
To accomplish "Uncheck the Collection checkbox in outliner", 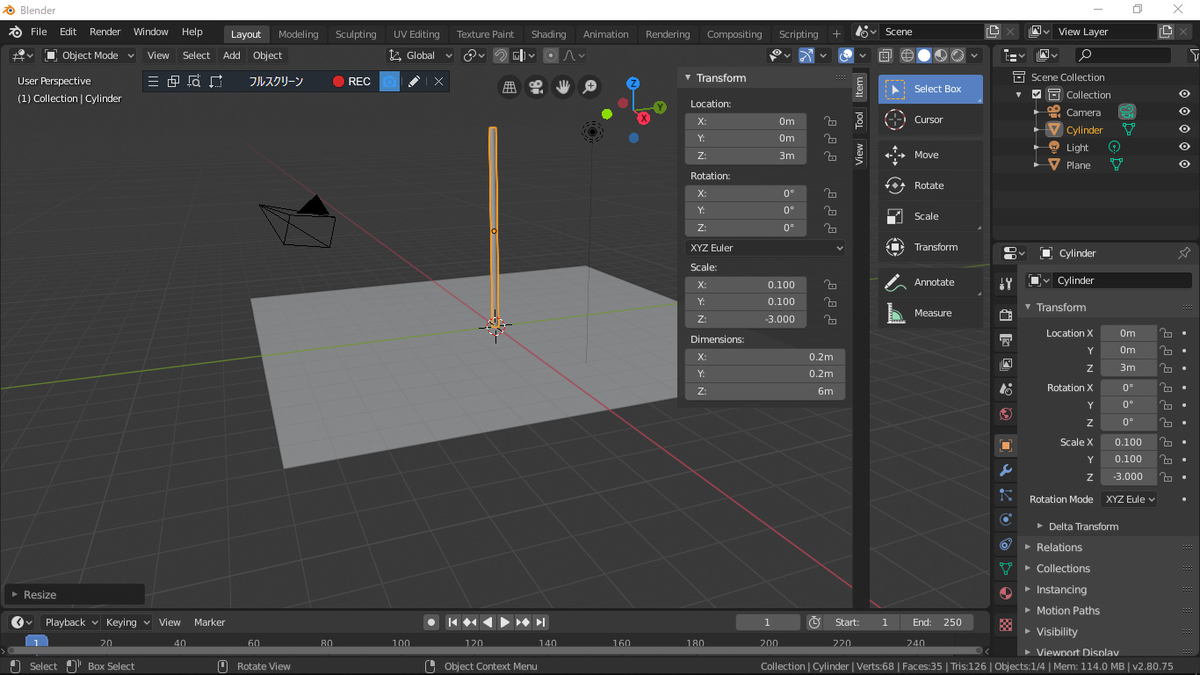I will tap(1036, 95).
